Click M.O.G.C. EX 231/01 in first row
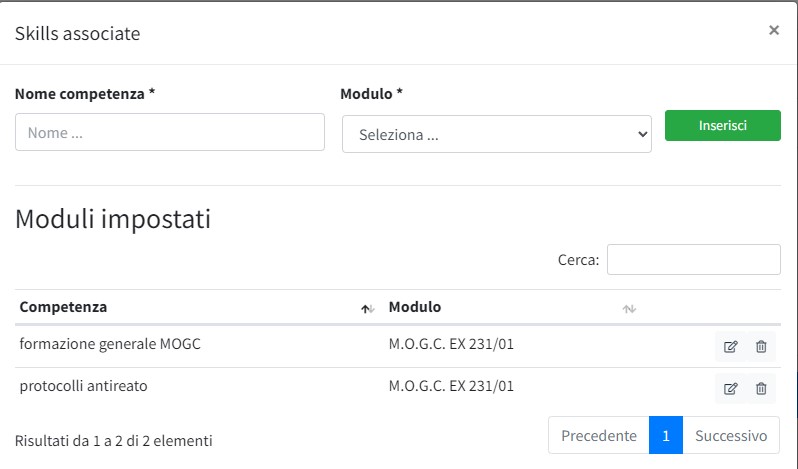The image size is (798, 469). (x=457, y=346)
